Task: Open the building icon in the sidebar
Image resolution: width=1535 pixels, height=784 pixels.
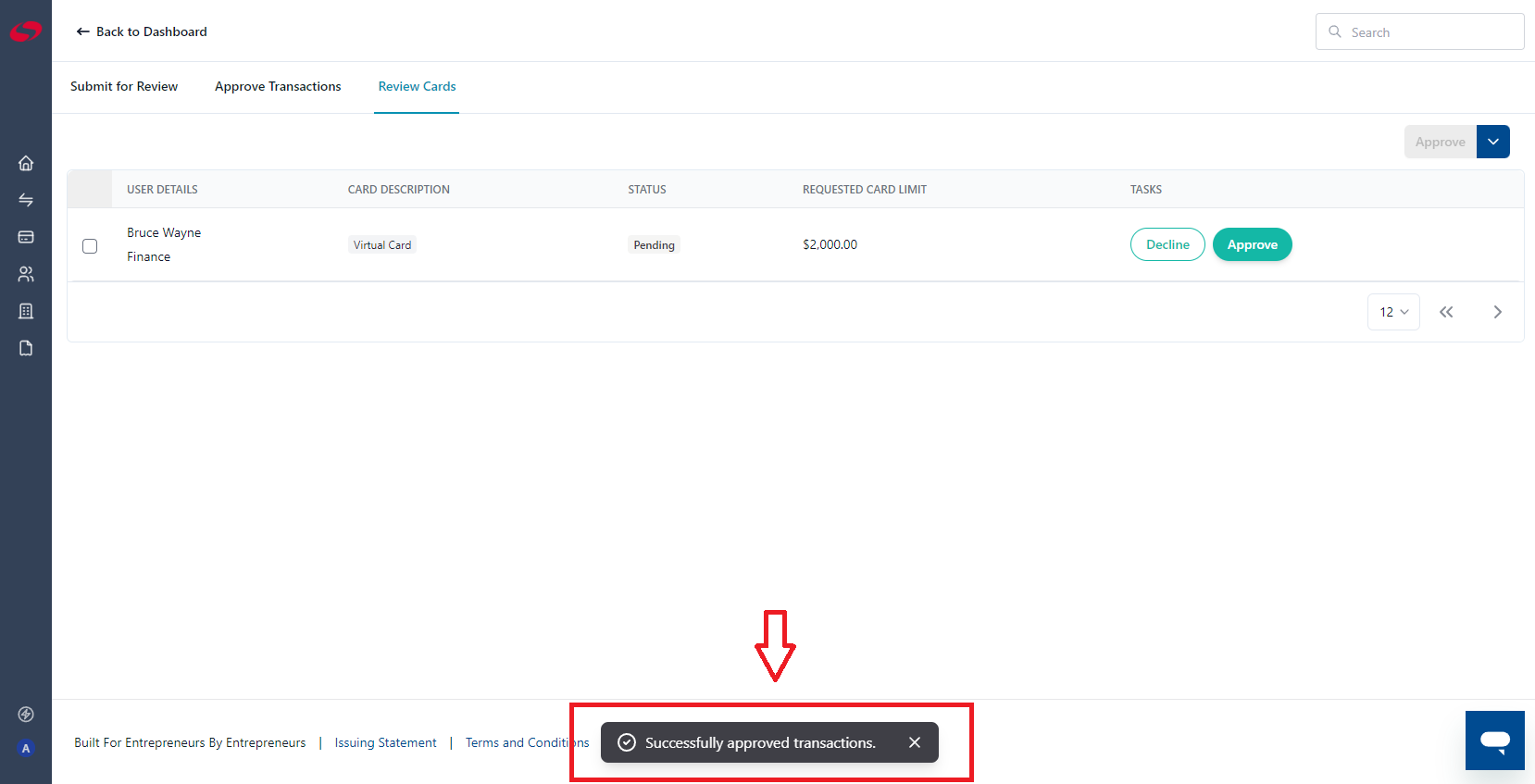Action: pos(26,311)
